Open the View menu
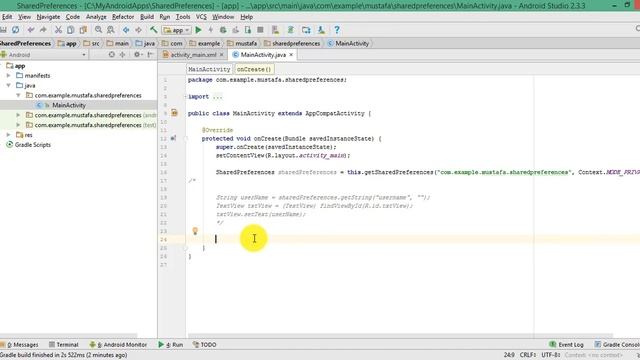Image resolution: width=640 pixels, height=360 pixels. [24, 17]
